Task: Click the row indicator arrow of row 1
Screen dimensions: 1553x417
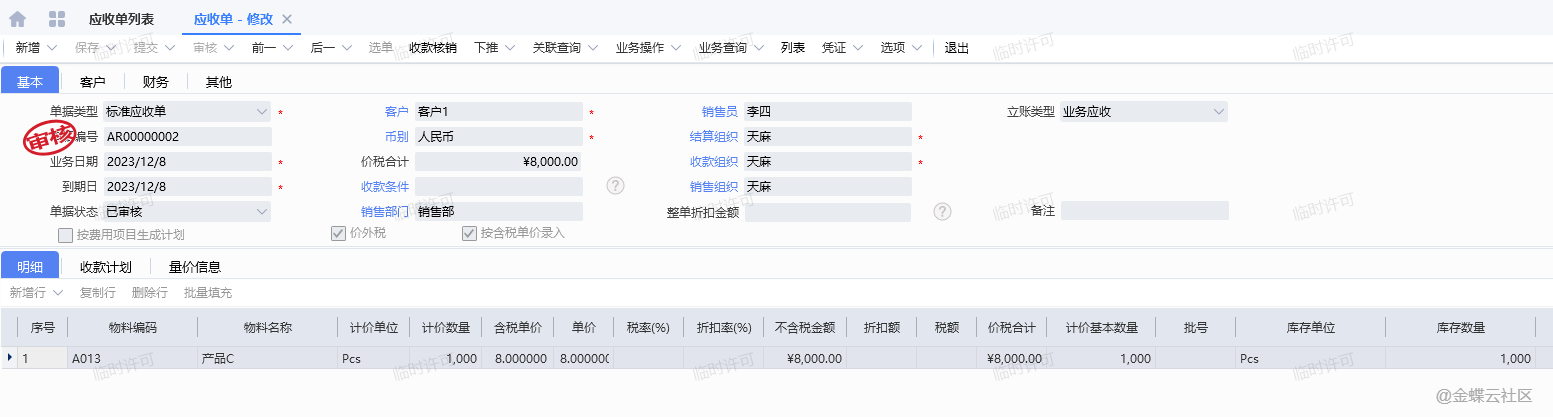Action: 10,358
